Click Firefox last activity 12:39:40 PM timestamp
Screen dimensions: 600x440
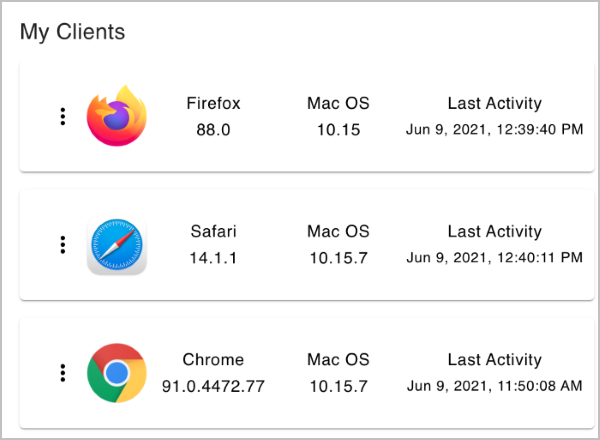(x=494, y=130)
